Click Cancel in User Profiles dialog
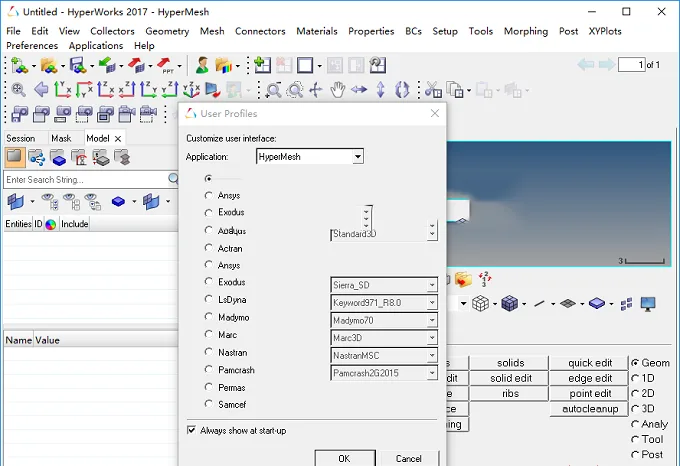 [409, 458]
